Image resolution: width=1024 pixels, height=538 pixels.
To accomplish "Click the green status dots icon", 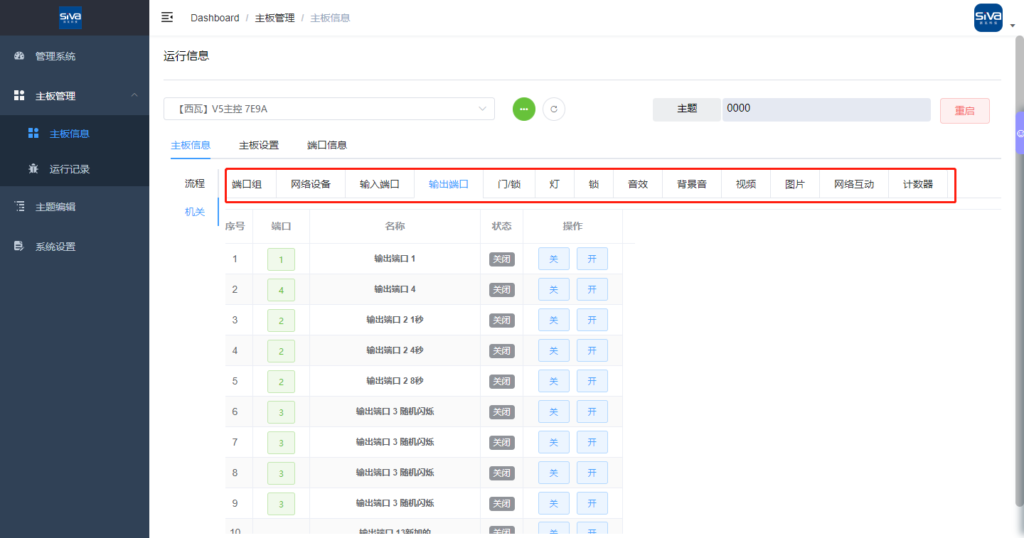I will click(524, 109).
